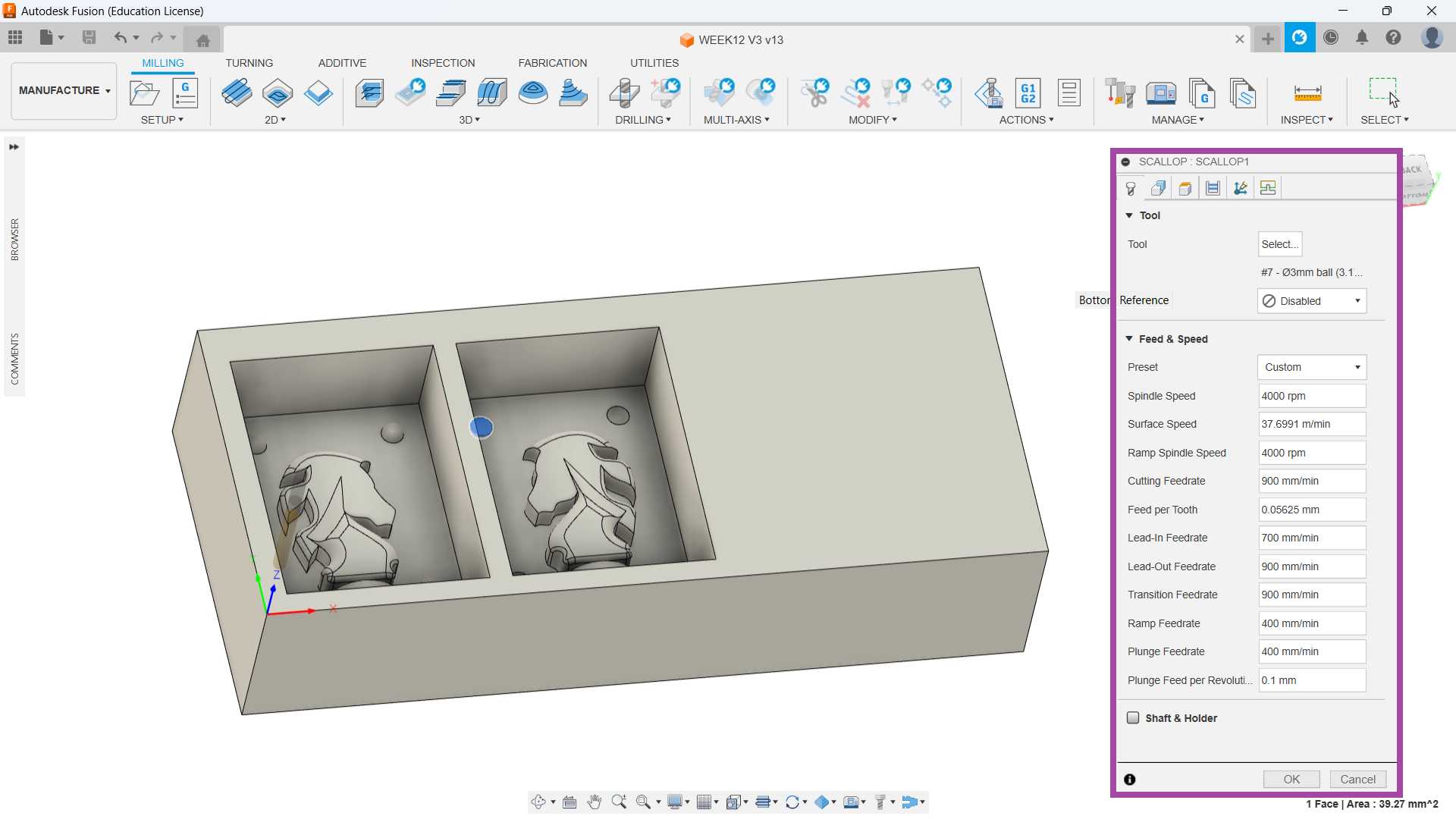
Task: Open the MANUFACTURE workspace dropdown
Action: click(x=64, y=90)
